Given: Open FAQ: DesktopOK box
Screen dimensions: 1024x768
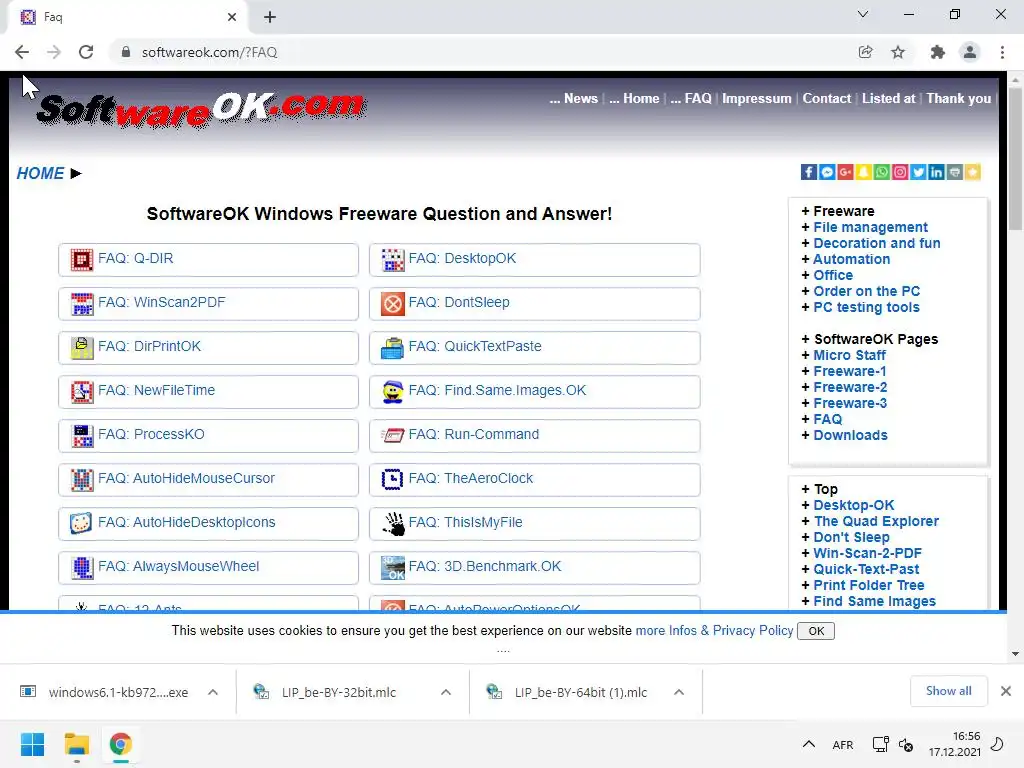Looking at the screenshot, I should (534, 259).
